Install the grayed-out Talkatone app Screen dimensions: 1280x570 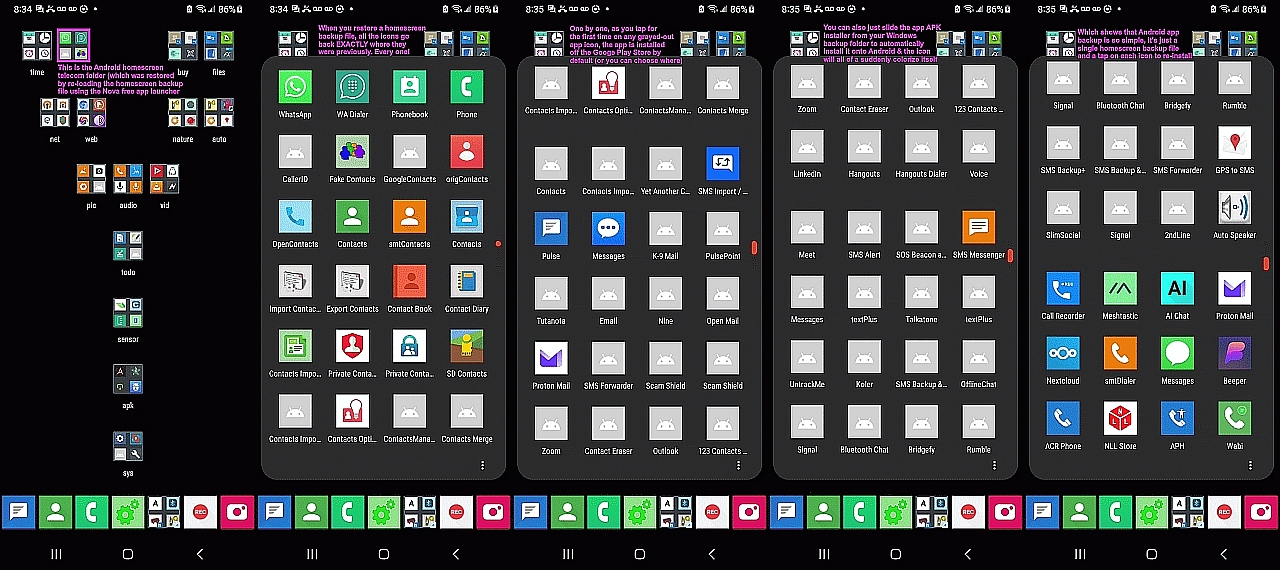click(x=922, y=292)
